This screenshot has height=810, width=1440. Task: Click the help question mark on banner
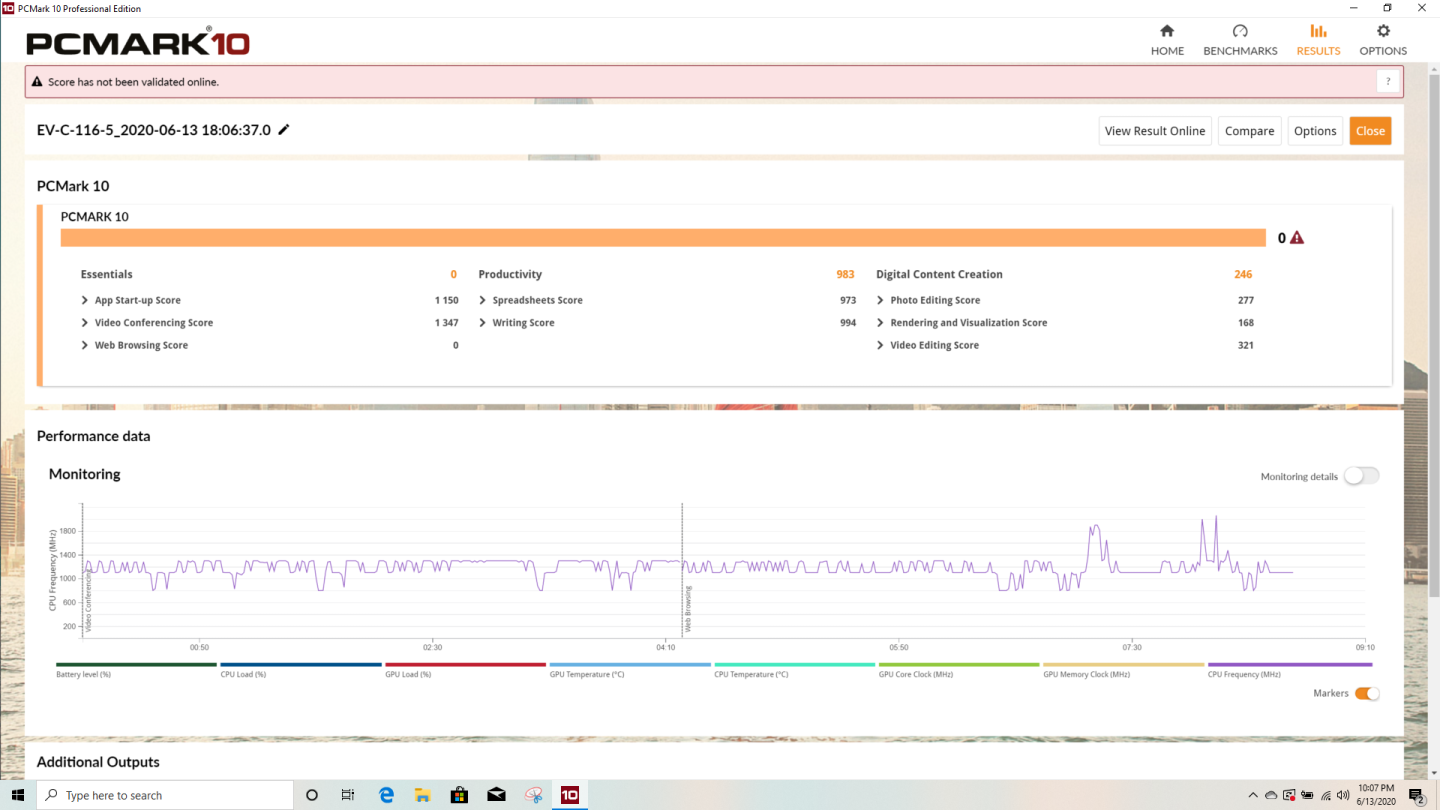[1387, 82]
